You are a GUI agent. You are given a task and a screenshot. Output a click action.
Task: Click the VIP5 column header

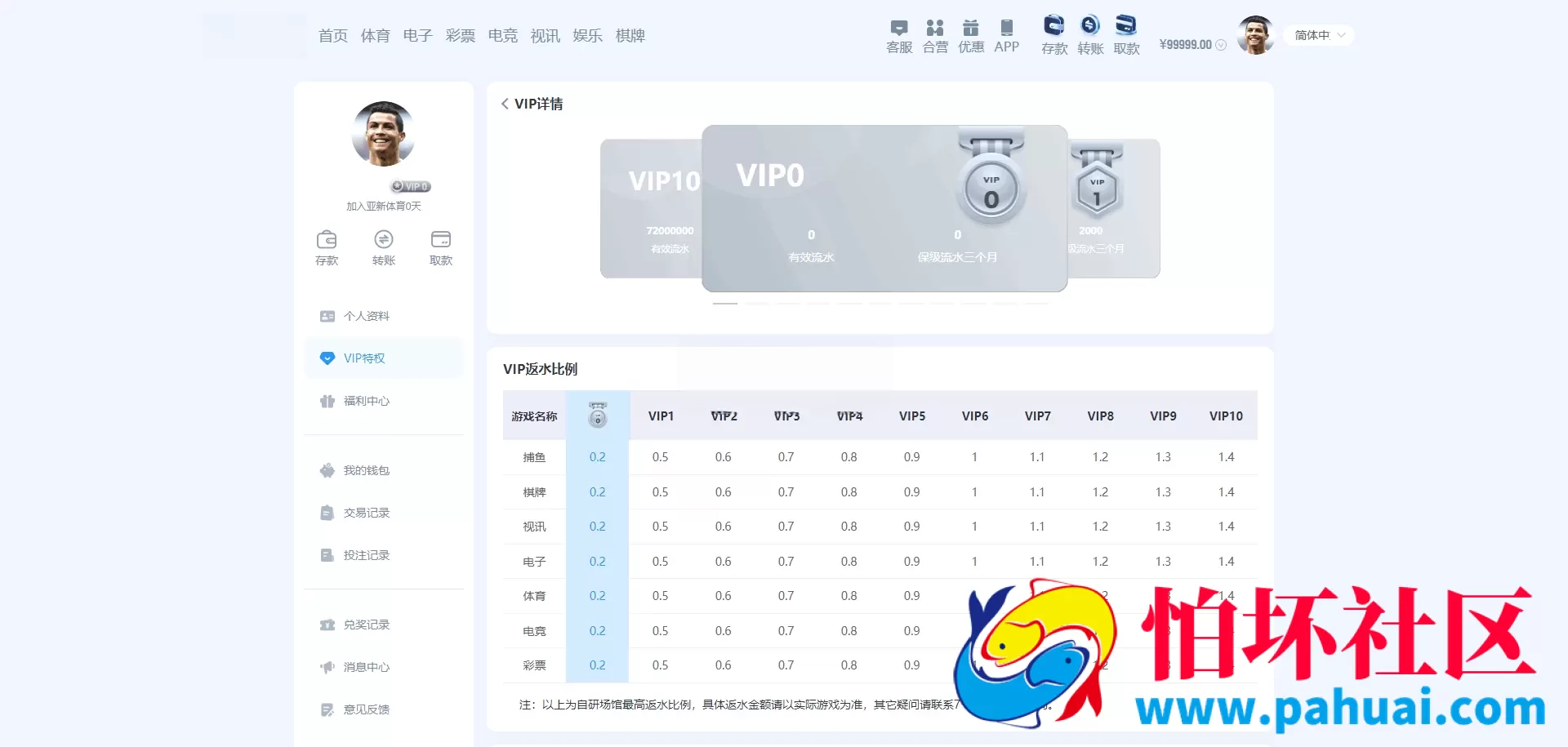[x=912, y=416]
